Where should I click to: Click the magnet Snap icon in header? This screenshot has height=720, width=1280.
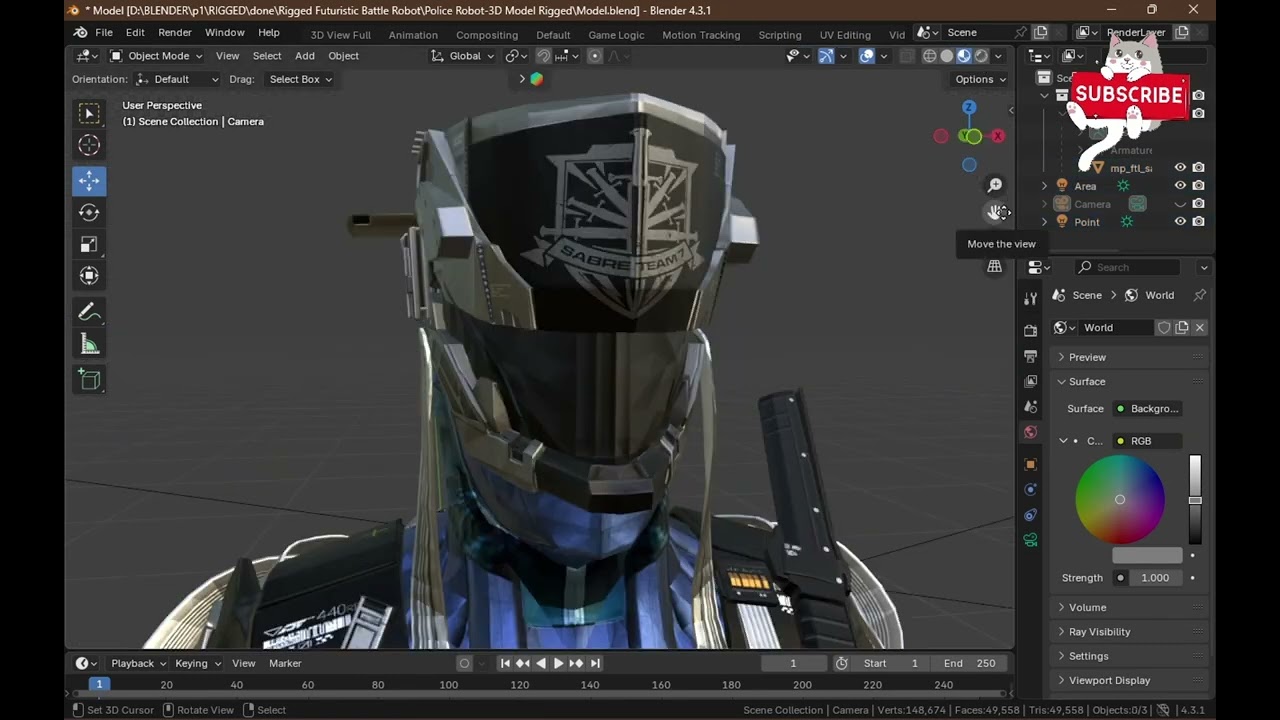(544, 56)
